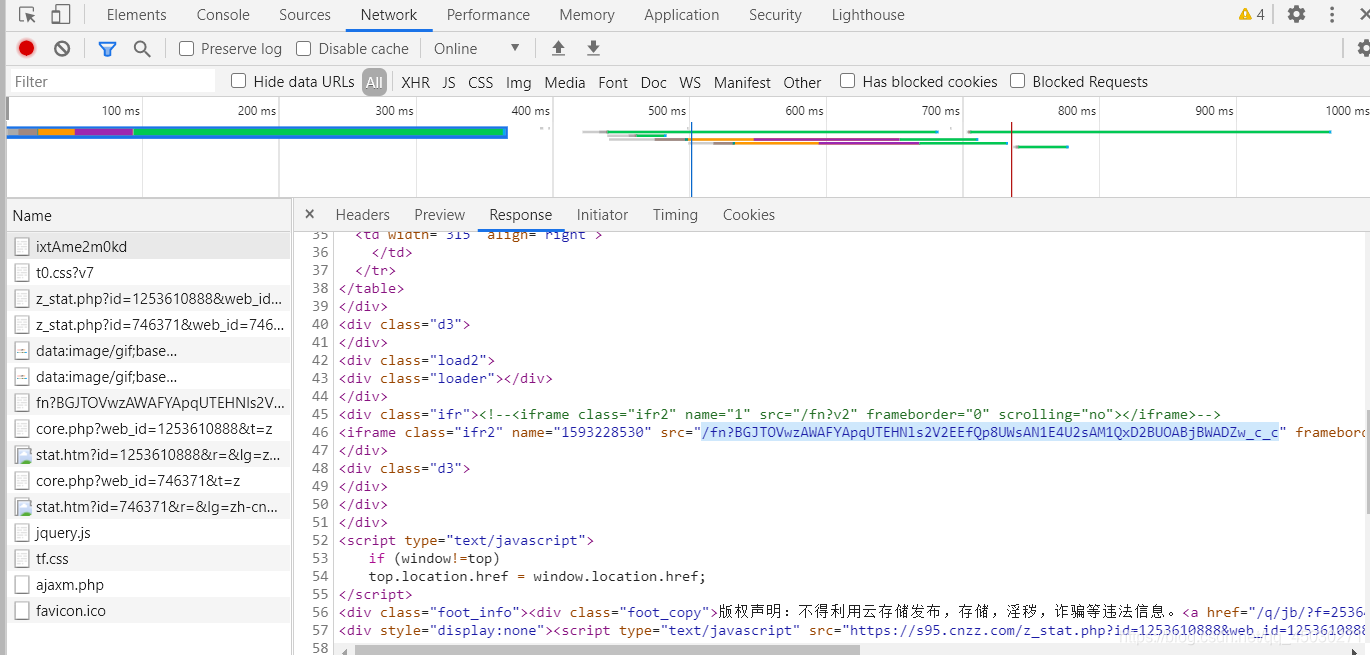This screenshot has height=655, width=1370.
Task: Open the Security panel tab
Action: tap(775, 15)
